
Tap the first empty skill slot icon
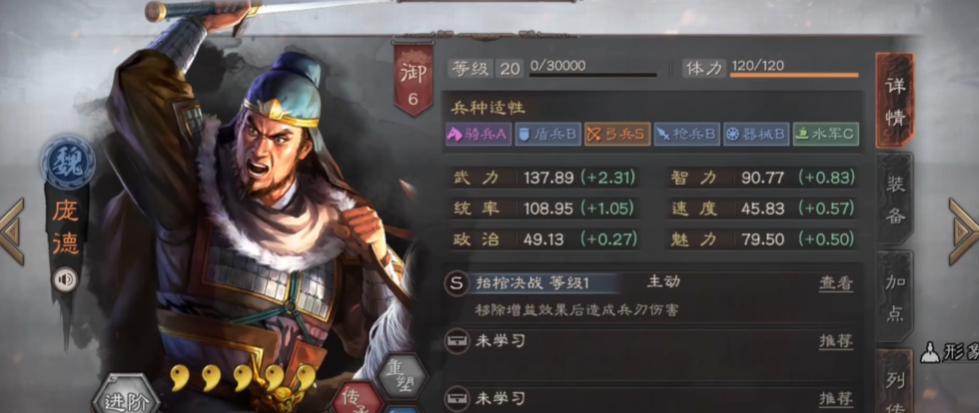[x=457, y=341]
